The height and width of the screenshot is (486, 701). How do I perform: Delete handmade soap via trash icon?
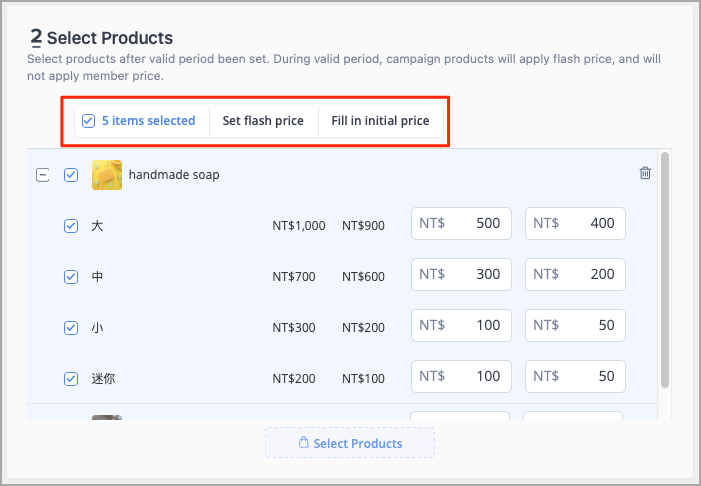645,173
